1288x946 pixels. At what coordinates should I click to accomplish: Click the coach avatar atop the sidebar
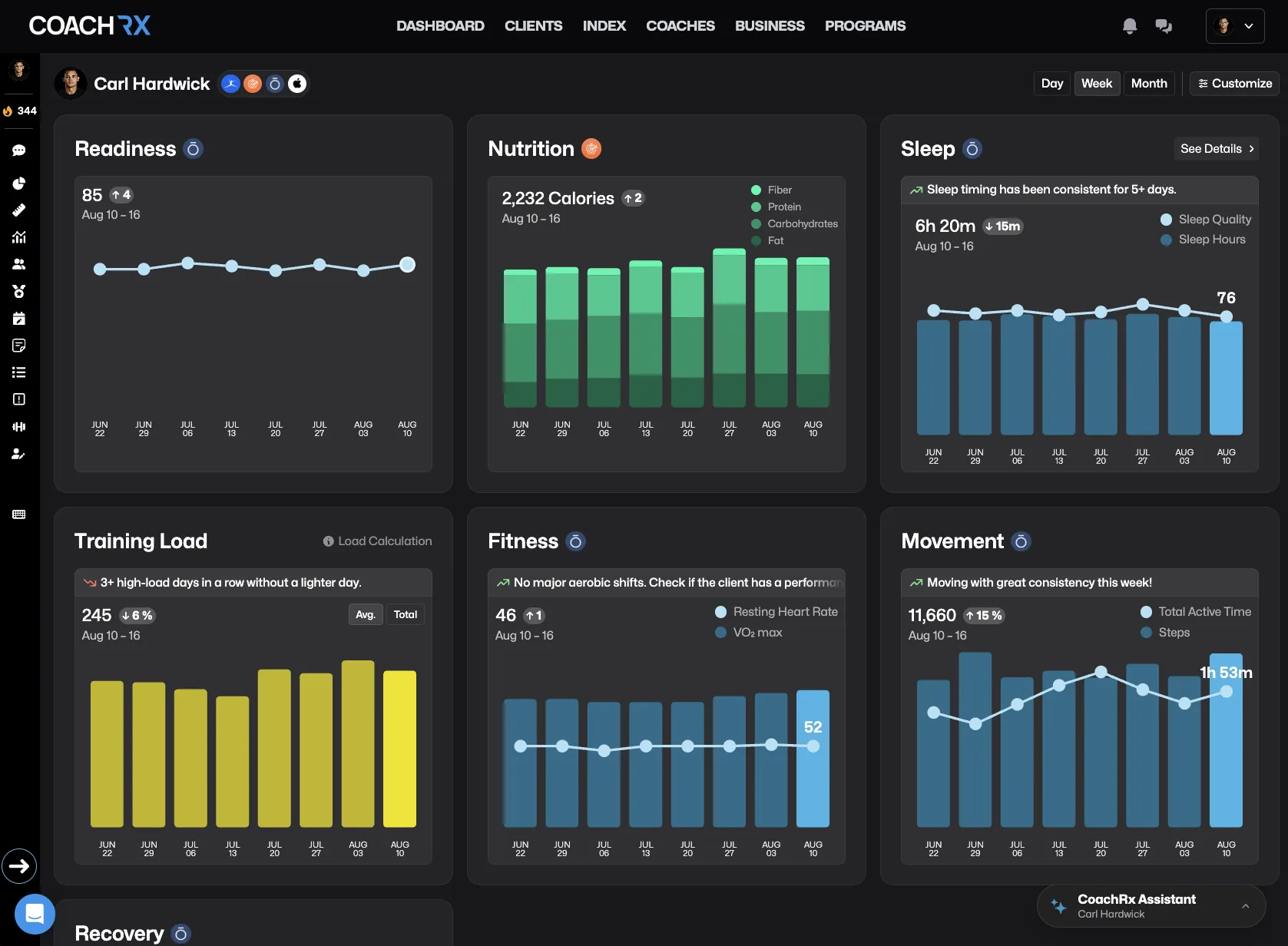click(x=19, y=71)
